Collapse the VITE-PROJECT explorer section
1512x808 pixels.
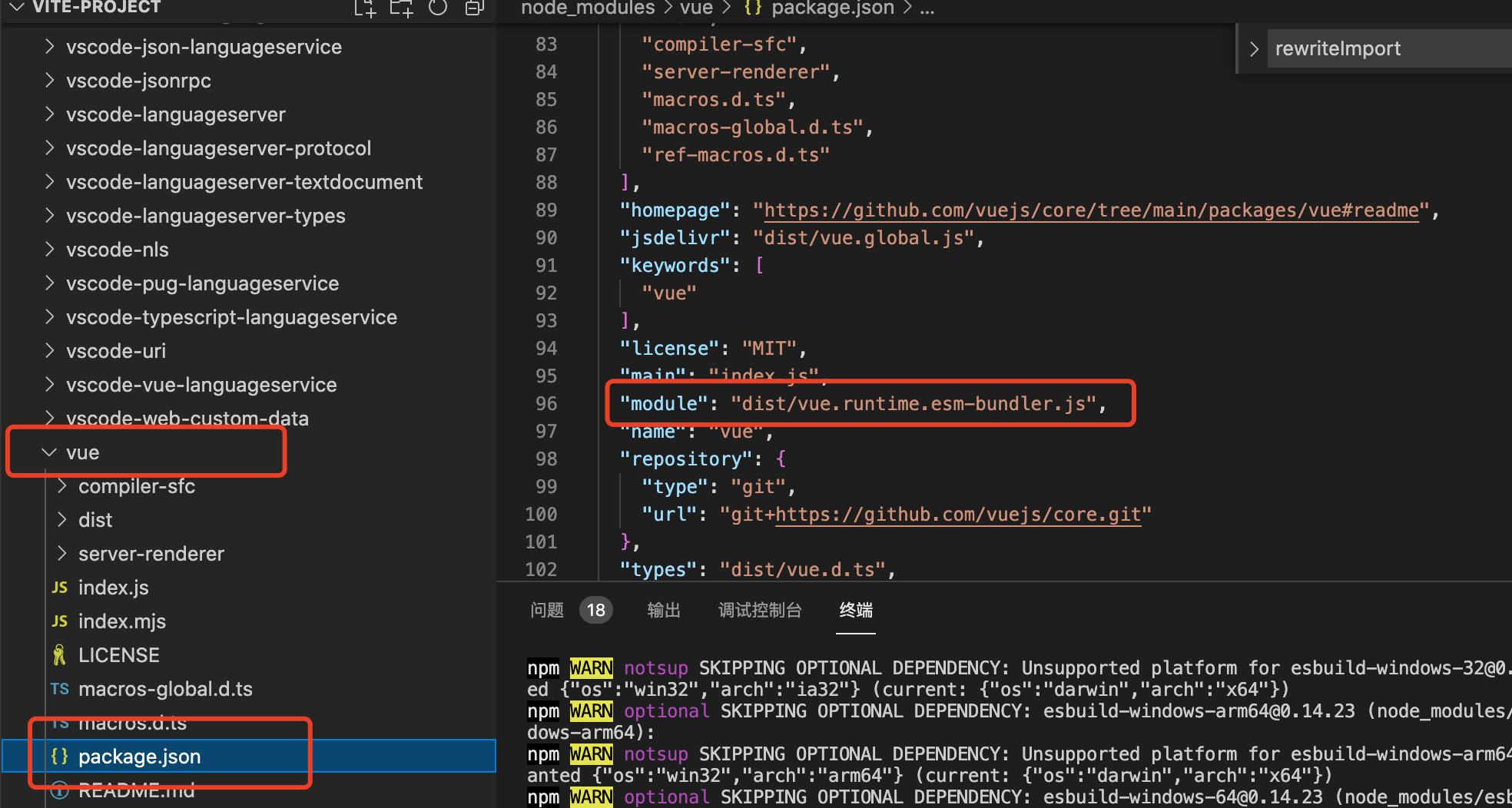[17, 8]
